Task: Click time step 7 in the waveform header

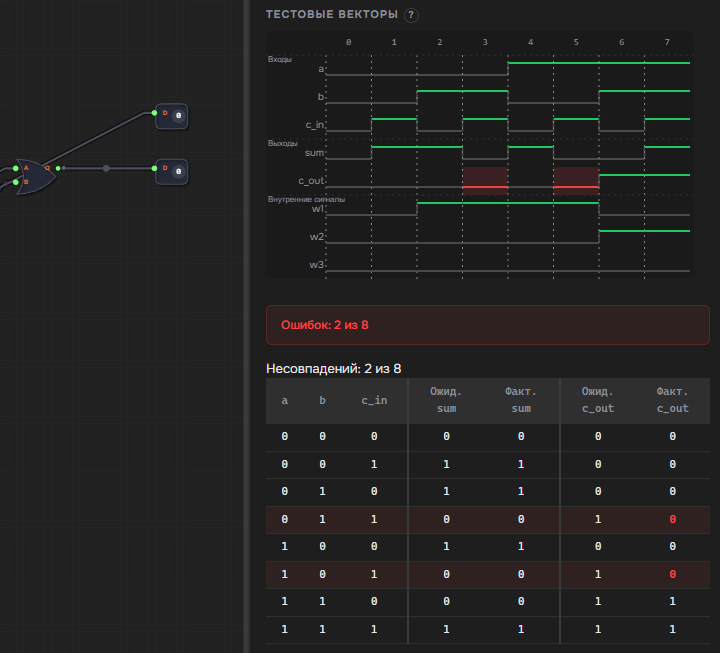Action: [x=667, y=42]
